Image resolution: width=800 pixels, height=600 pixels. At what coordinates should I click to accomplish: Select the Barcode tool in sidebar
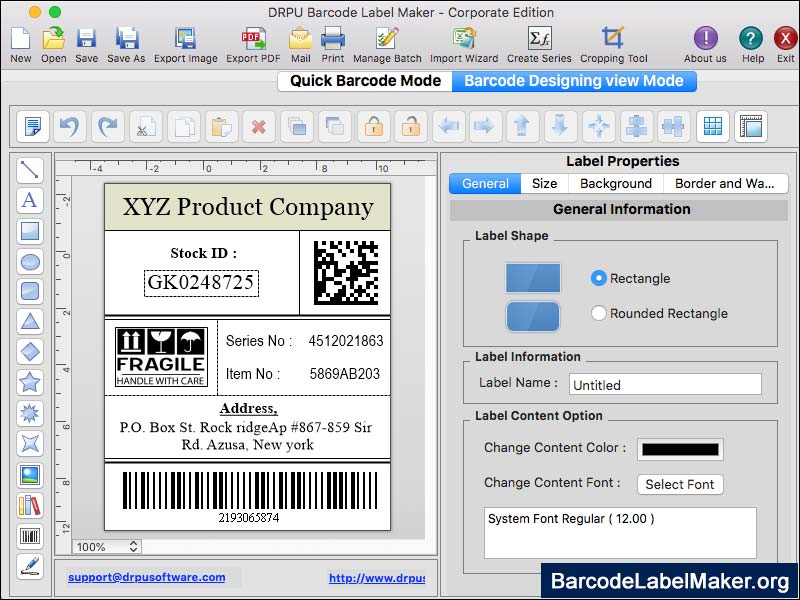(x=30, y=536)
